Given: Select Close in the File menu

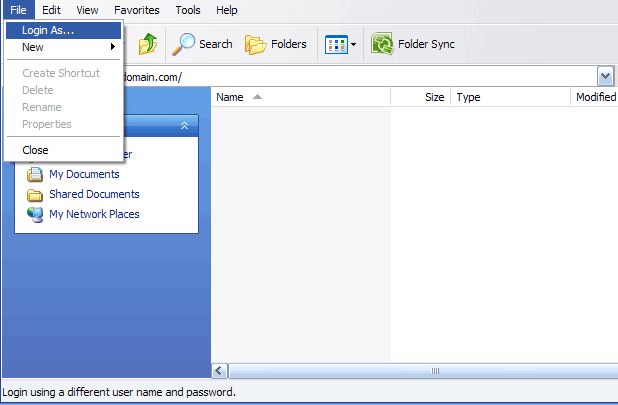Looking at the screenshot, I should (35, 150).
